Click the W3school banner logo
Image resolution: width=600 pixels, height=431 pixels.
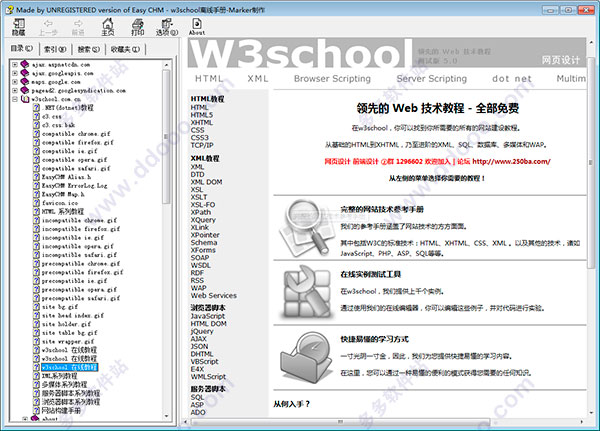pyautogui.click(x=300, y=54)
